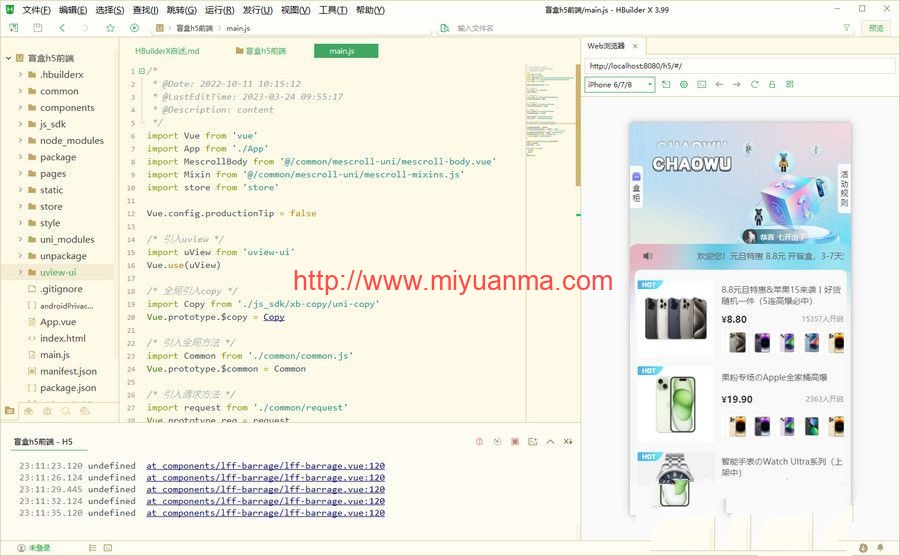Collapse the 盲盒h5前端 project root

(x=9, y=58)
